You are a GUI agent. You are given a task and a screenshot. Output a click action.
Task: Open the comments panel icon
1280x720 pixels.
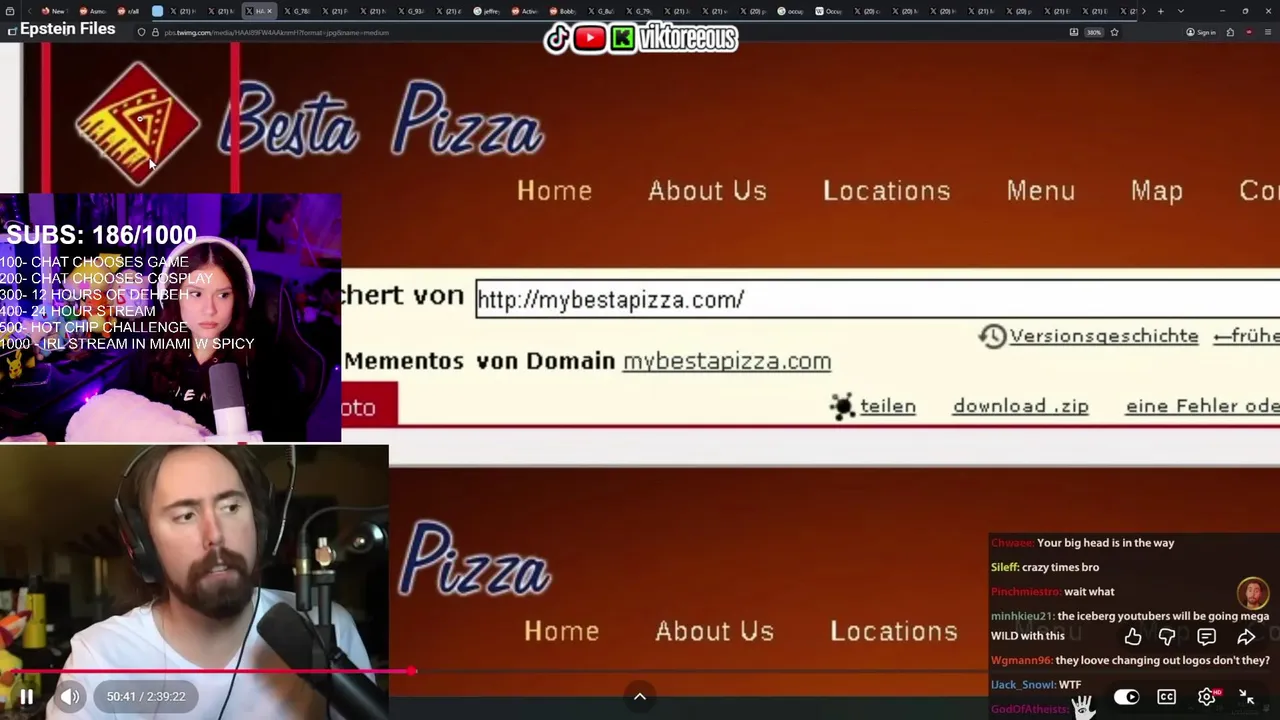(1207, 636)
